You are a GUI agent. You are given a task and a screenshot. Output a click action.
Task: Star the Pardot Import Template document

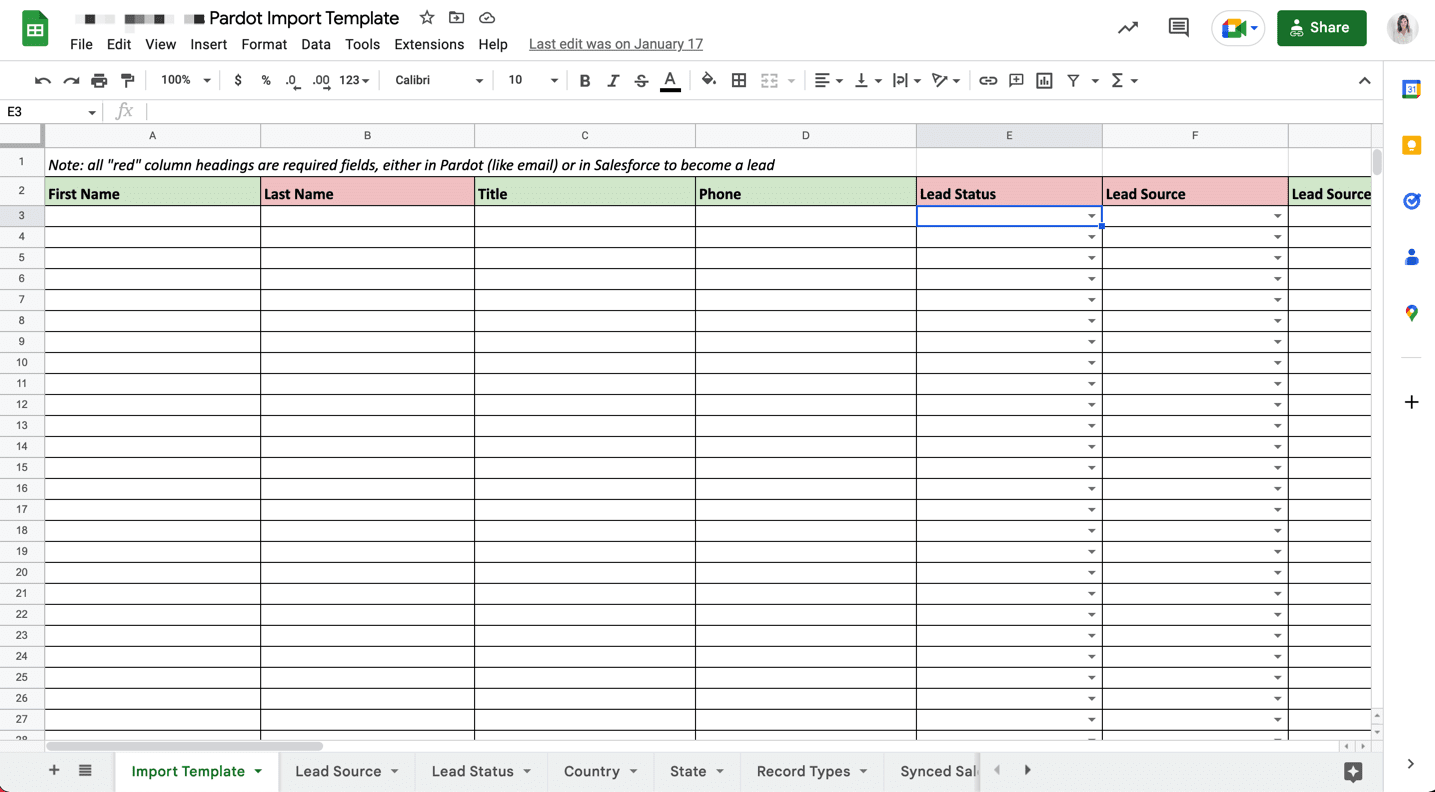tap(427, 18)
